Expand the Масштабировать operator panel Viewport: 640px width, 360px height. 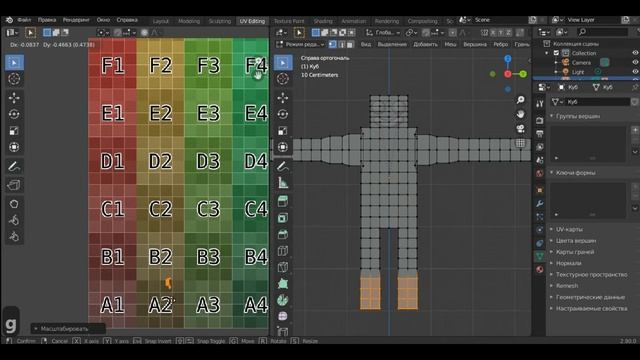tap(68, 329)
